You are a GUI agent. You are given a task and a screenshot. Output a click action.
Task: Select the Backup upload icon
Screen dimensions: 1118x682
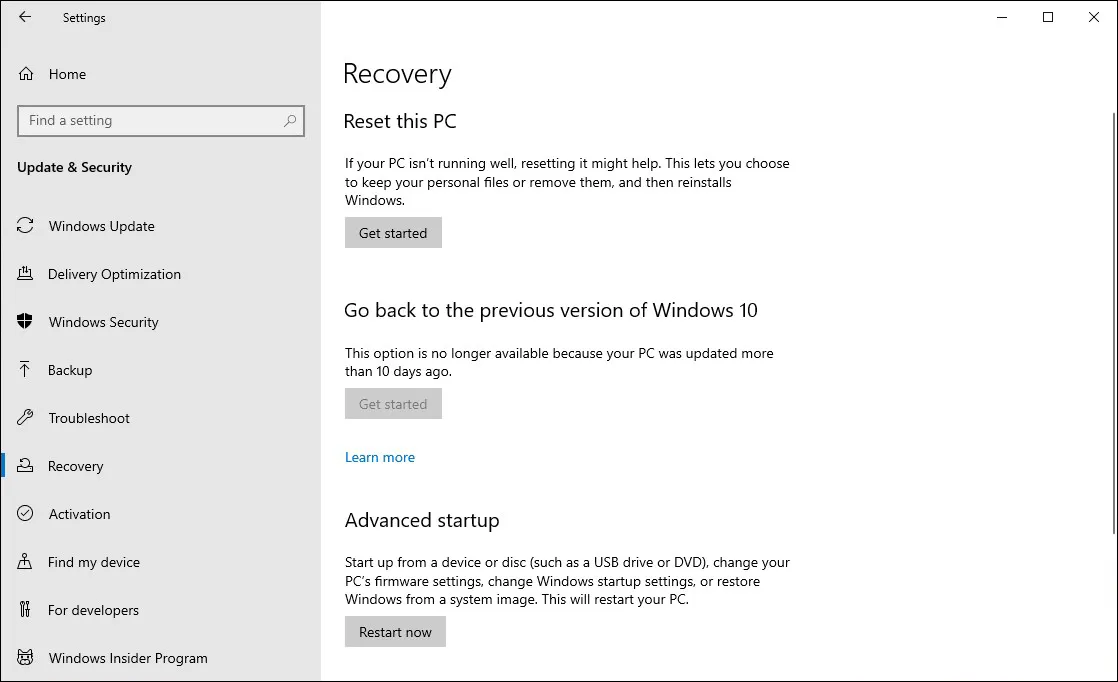coord(25,370)
